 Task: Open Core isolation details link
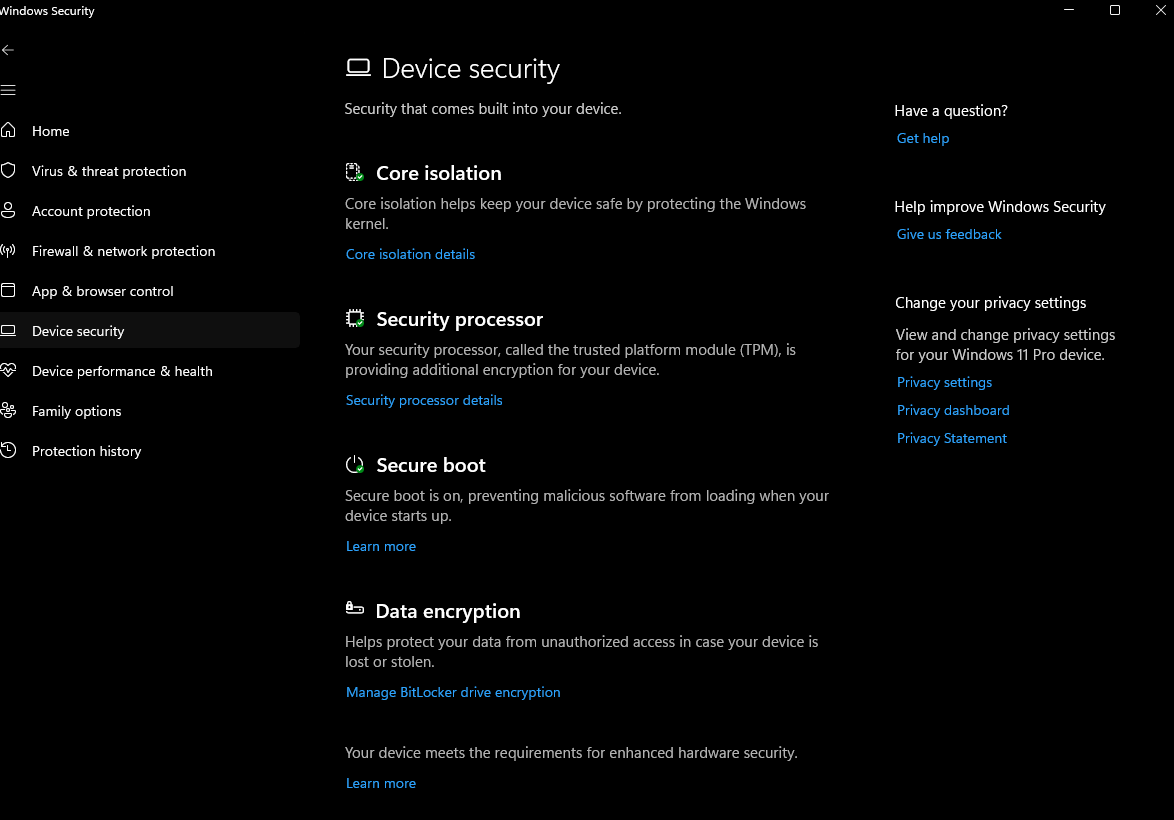(x=410, y=254)
